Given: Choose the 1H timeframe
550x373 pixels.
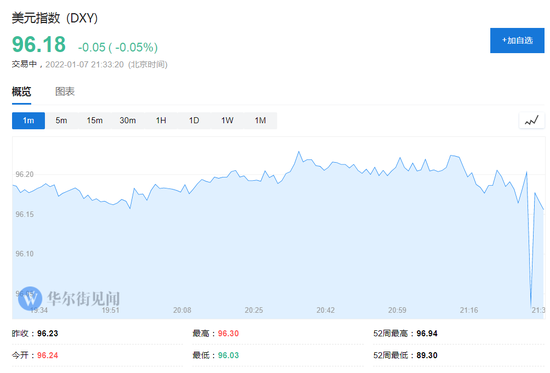Looking at the screenshot, I should point(161,121).
